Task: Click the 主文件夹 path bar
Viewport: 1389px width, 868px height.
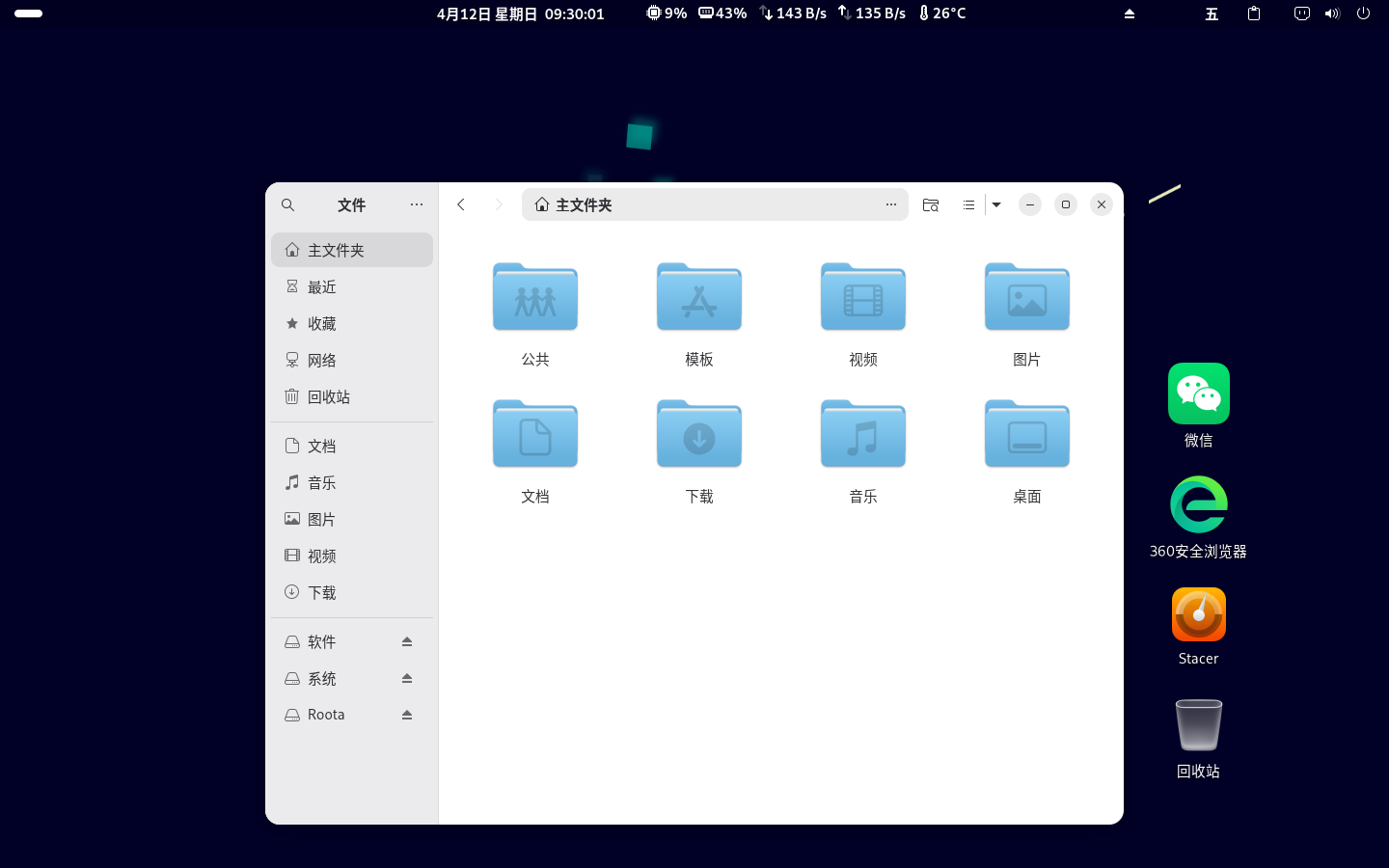Action: [715, 204]
